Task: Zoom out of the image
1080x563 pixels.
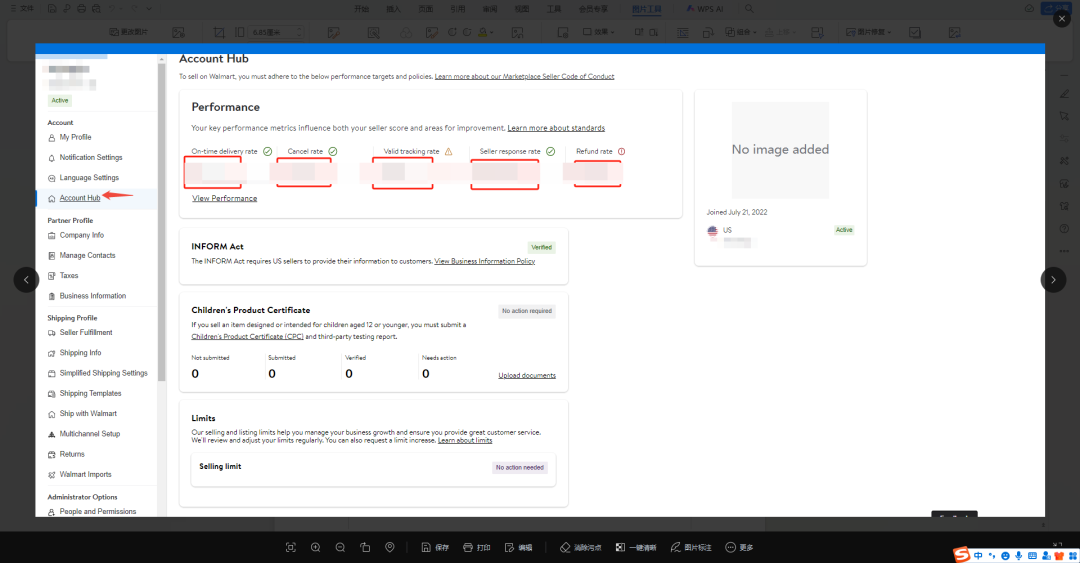Action: pyautogui.click(x=340, y=547)
